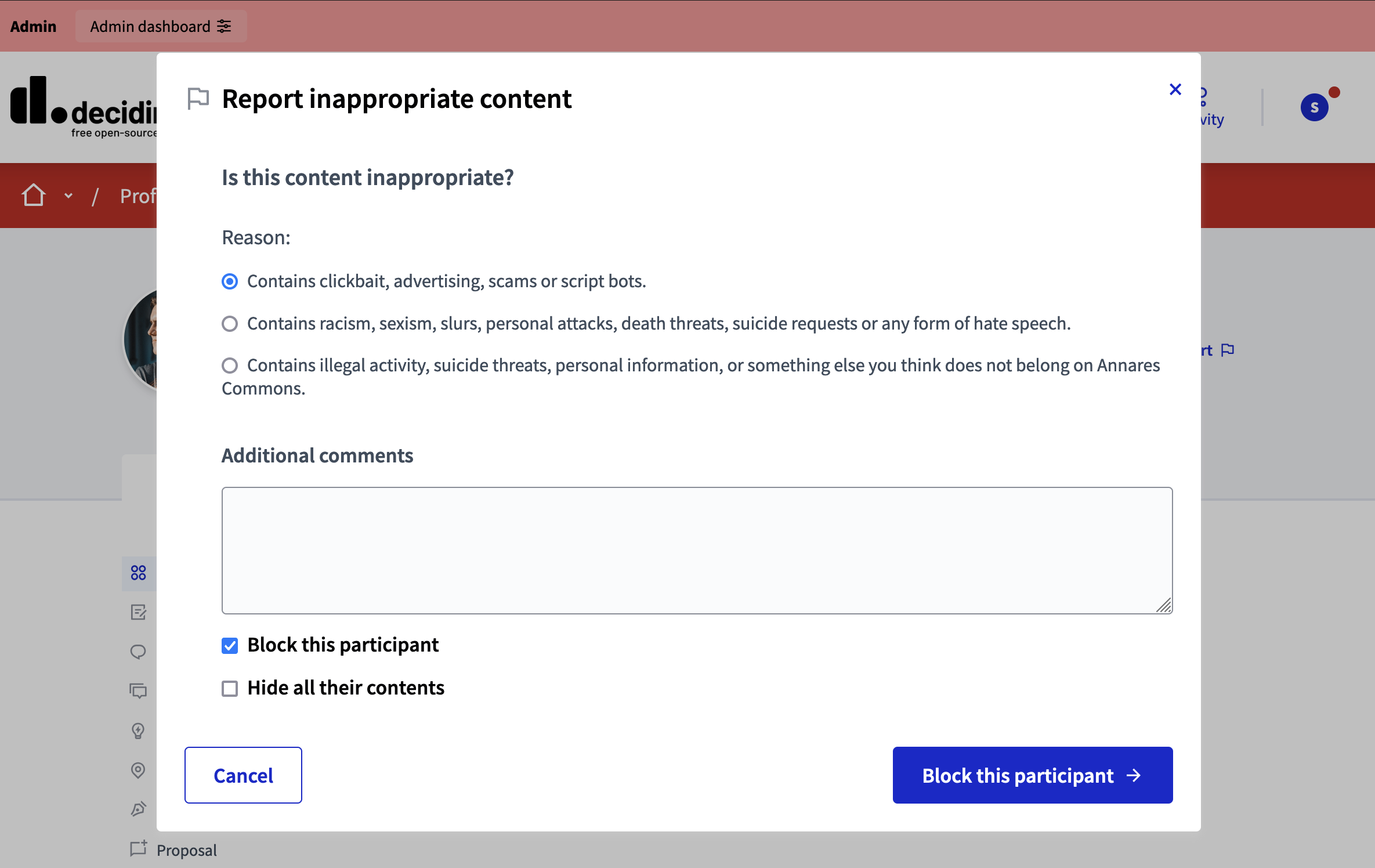1375x868 pixels.
Task: Click the debates chat bubbles icon
Action: (x=138, y=690)
